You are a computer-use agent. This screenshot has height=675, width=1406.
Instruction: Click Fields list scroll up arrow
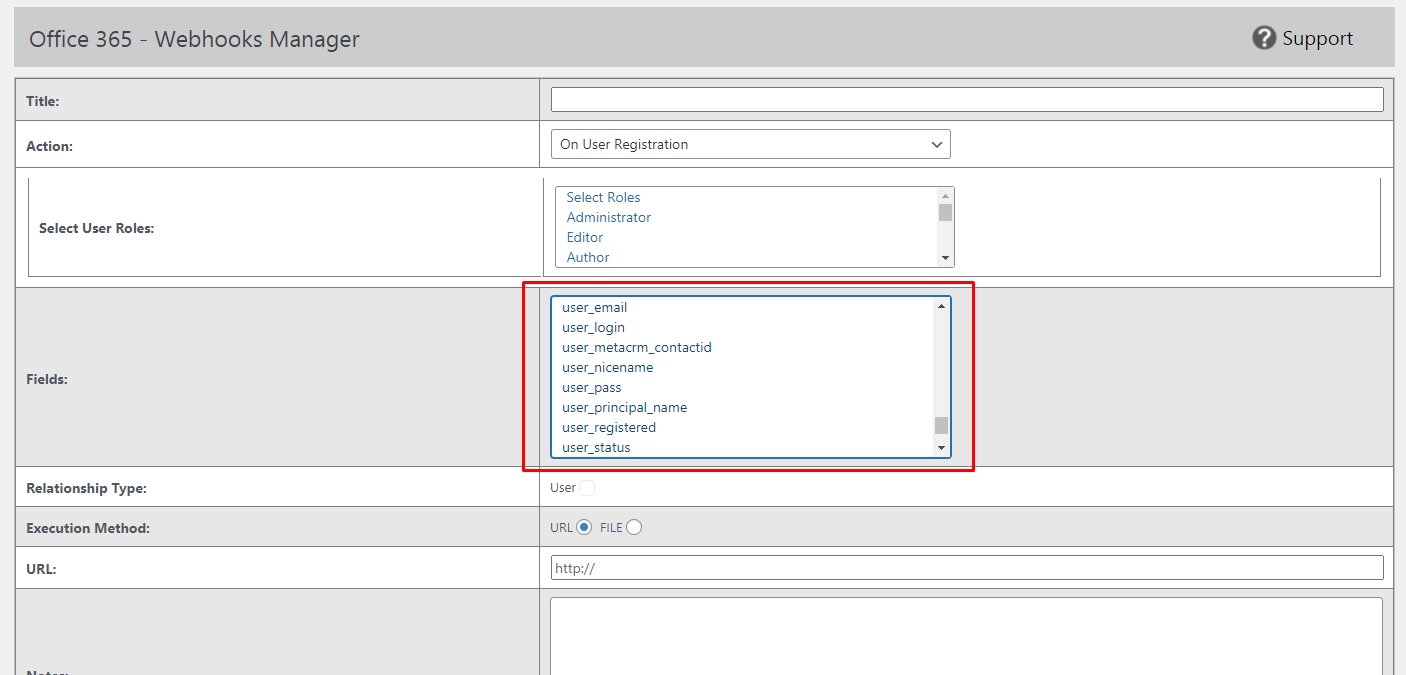pyautogui.click(x=941, y=306)
